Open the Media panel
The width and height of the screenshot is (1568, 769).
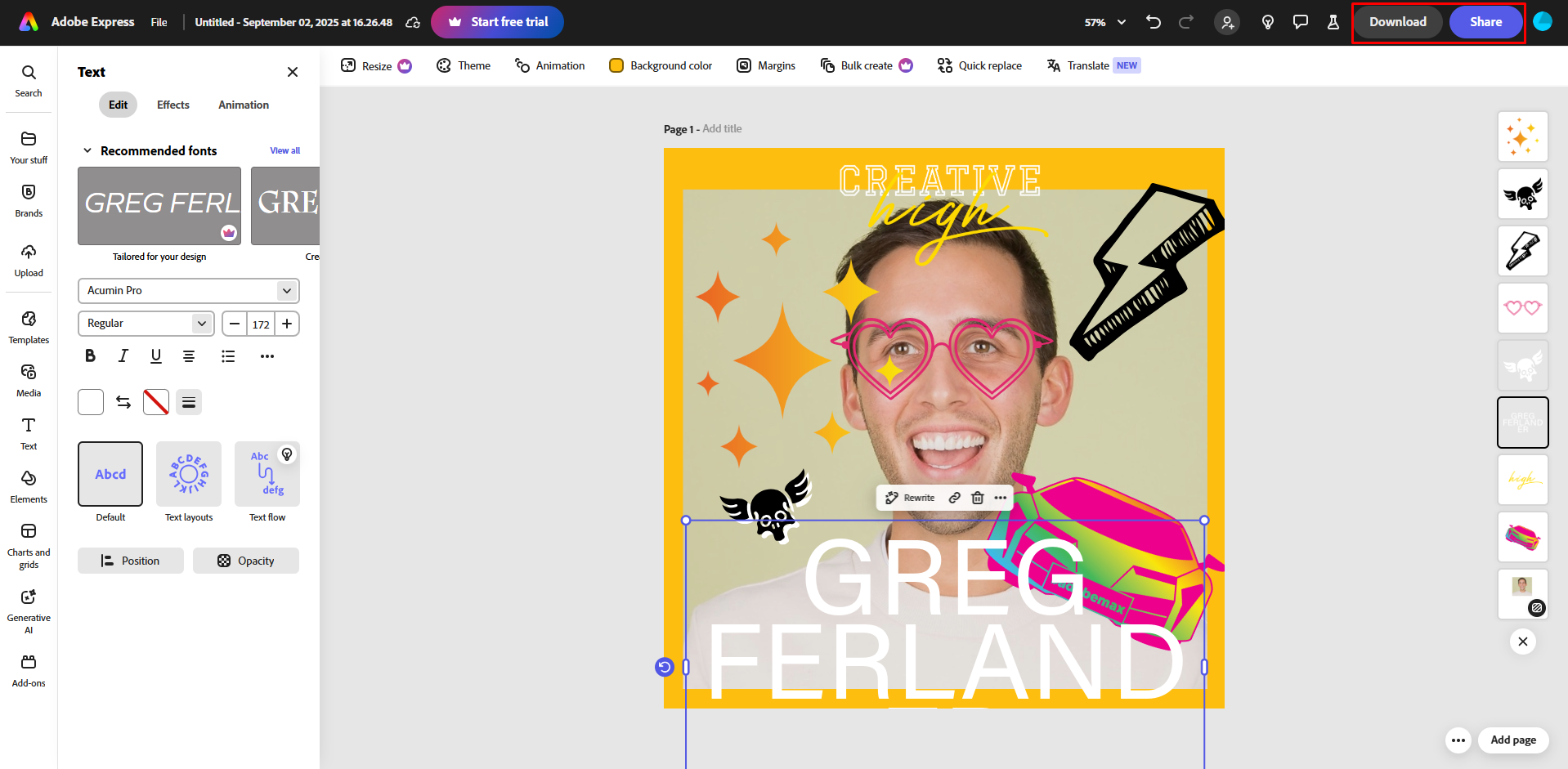point(29,380)
